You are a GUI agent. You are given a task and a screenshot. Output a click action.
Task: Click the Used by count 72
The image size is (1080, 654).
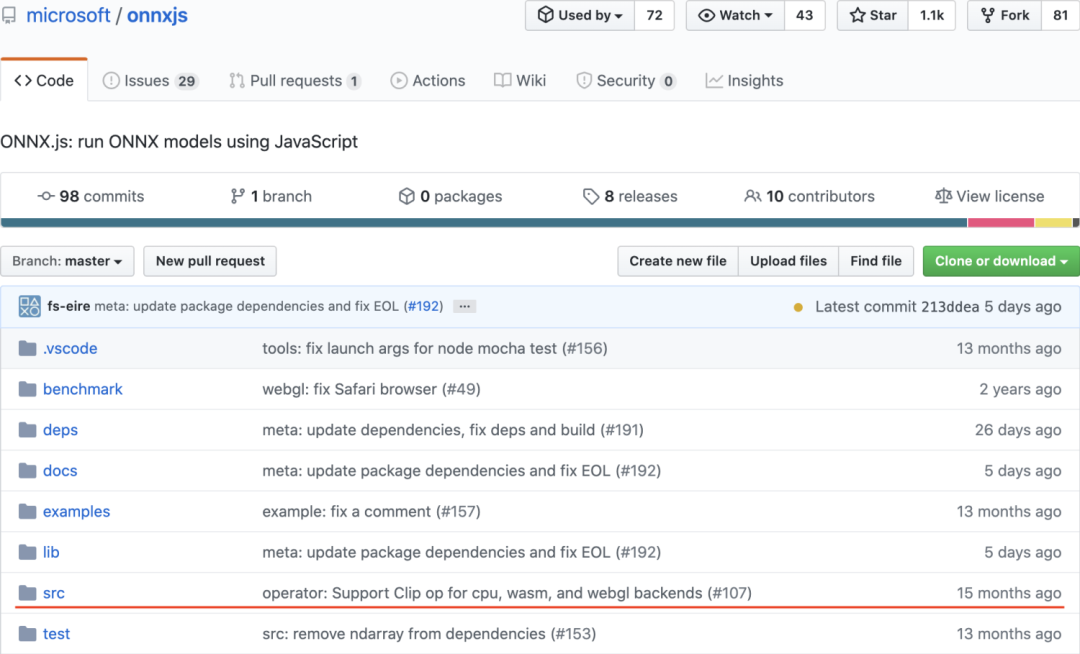(x=654, y=15)
